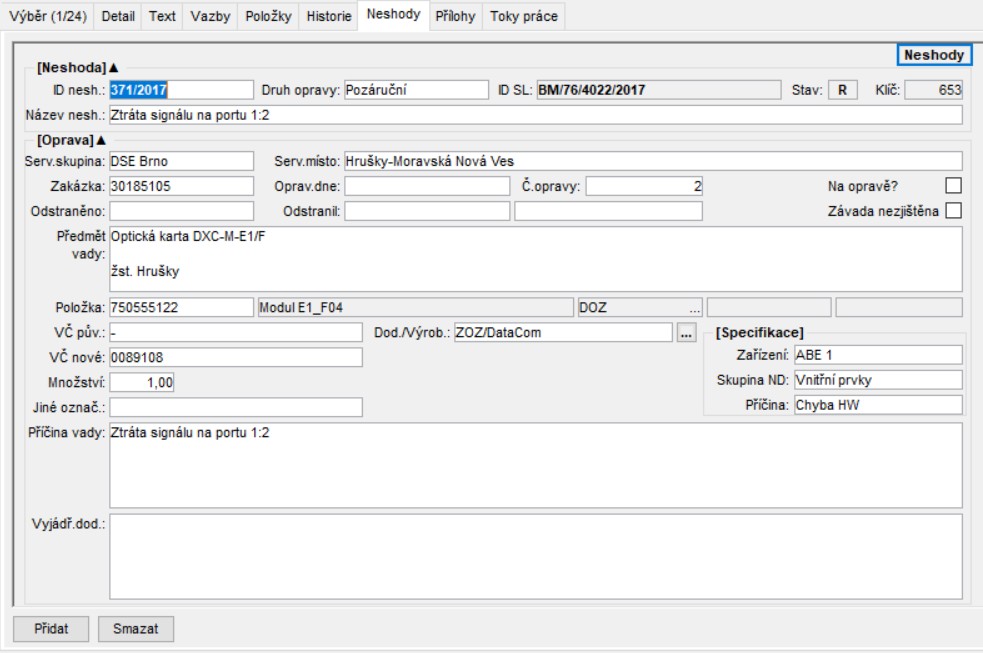This screenshot has width=983, height=653.
Task: Focus the Zakázka field with 30185105
Action: click(181, 186)
